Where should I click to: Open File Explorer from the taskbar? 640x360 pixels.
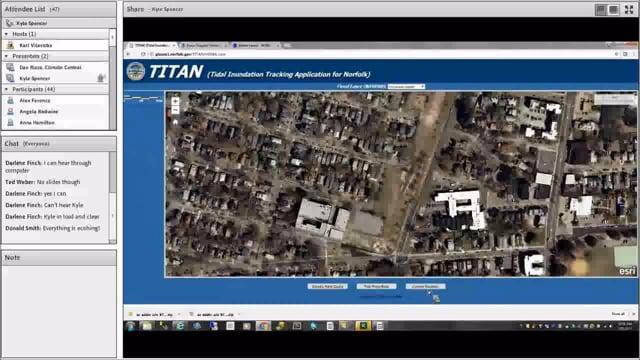point(147,326)
